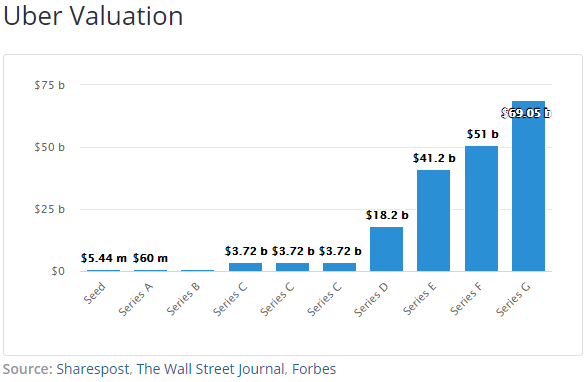This screenshot has height=382, width=588.
Task: Click the $69.05 b data label
Action: [x=526, y=113]
